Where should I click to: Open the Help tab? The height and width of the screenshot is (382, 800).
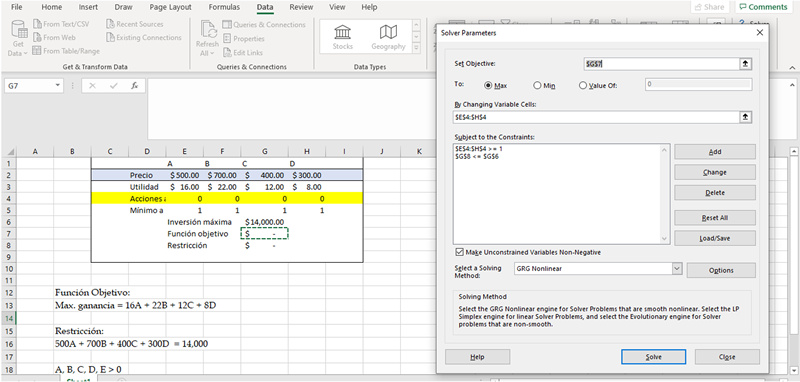369,7
